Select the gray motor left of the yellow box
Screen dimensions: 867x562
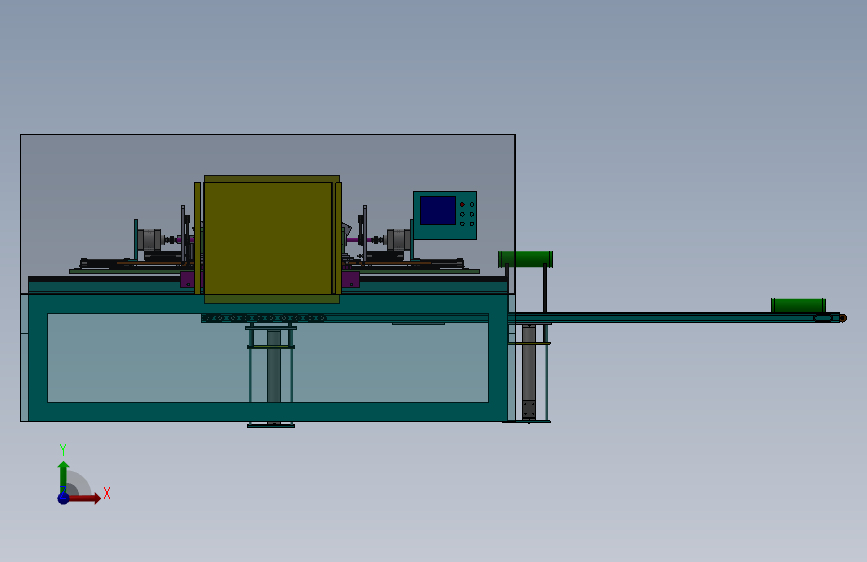149,240
